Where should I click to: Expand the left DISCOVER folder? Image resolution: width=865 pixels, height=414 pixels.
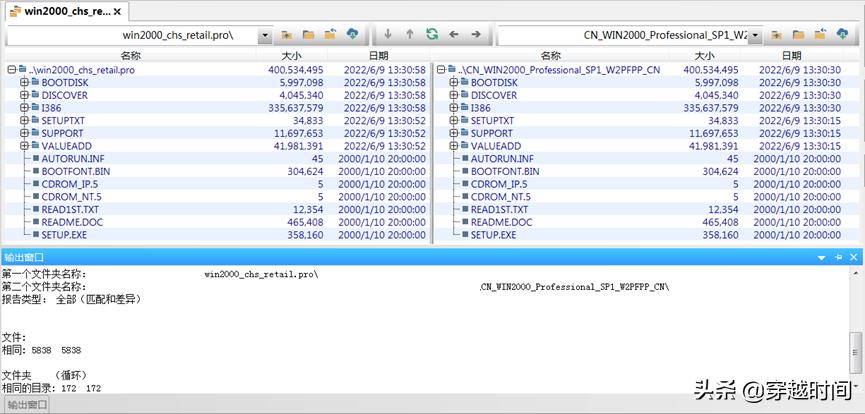[24, 95]
